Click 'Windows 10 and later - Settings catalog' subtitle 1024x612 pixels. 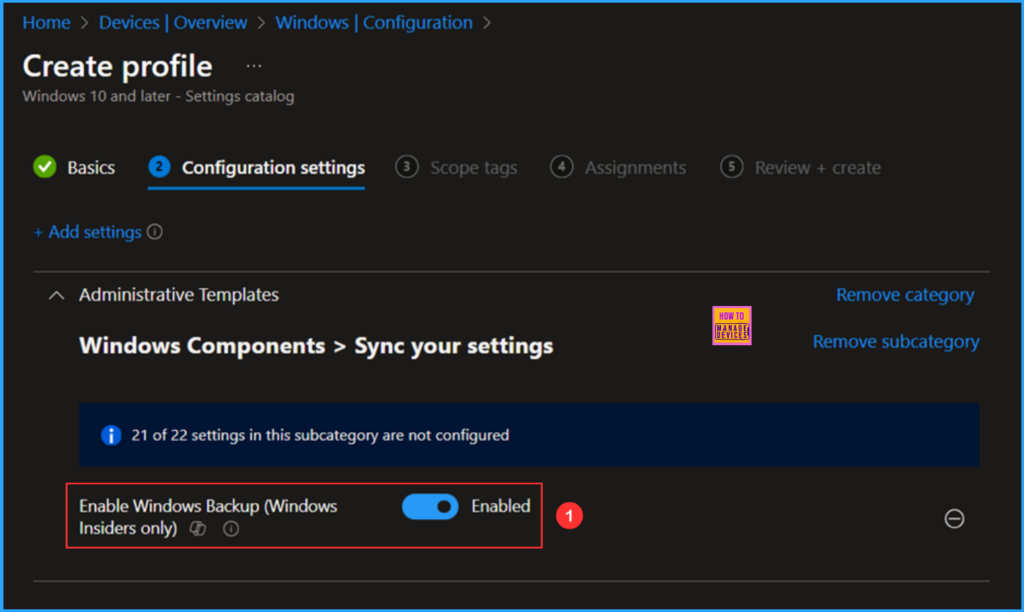click(159, 96)
